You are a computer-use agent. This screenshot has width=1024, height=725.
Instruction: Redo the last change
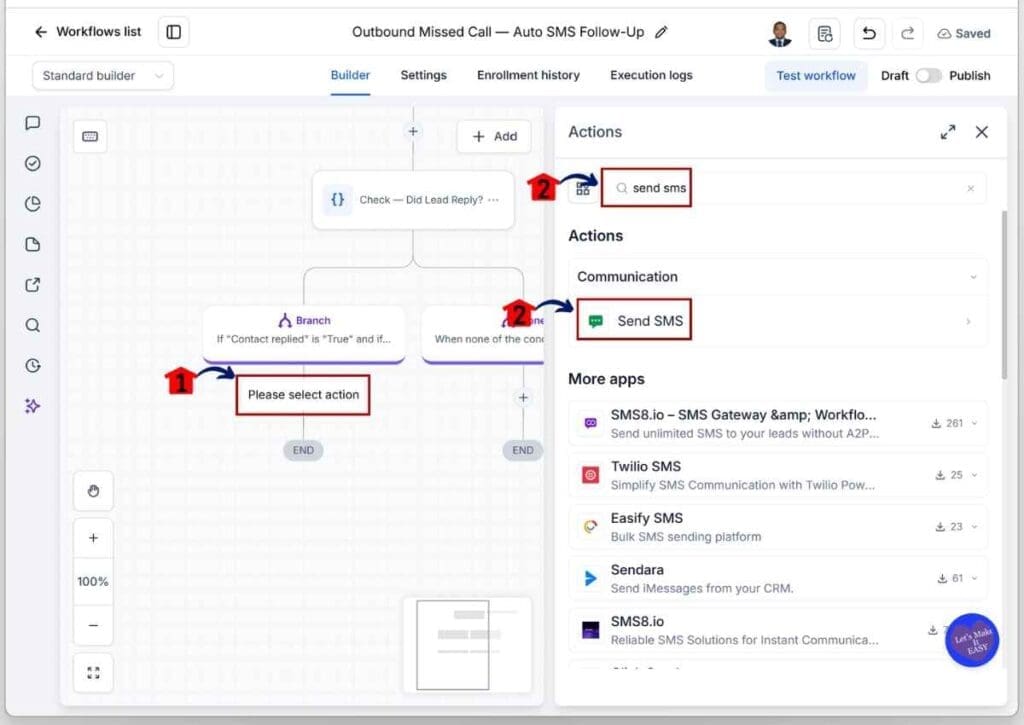(x=908, y=33)
